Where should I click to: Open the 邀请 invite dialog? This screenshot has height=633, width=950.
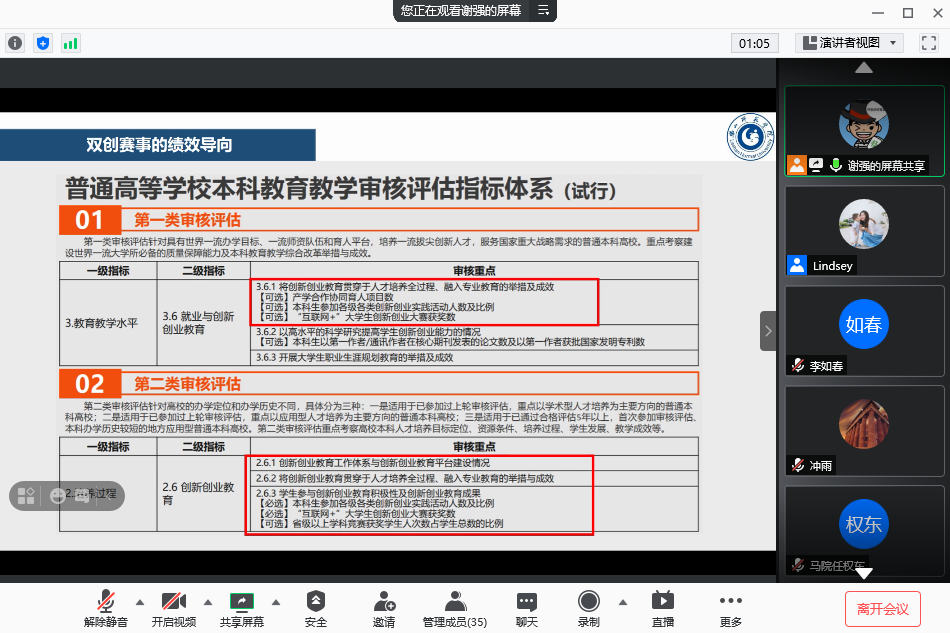384,608
